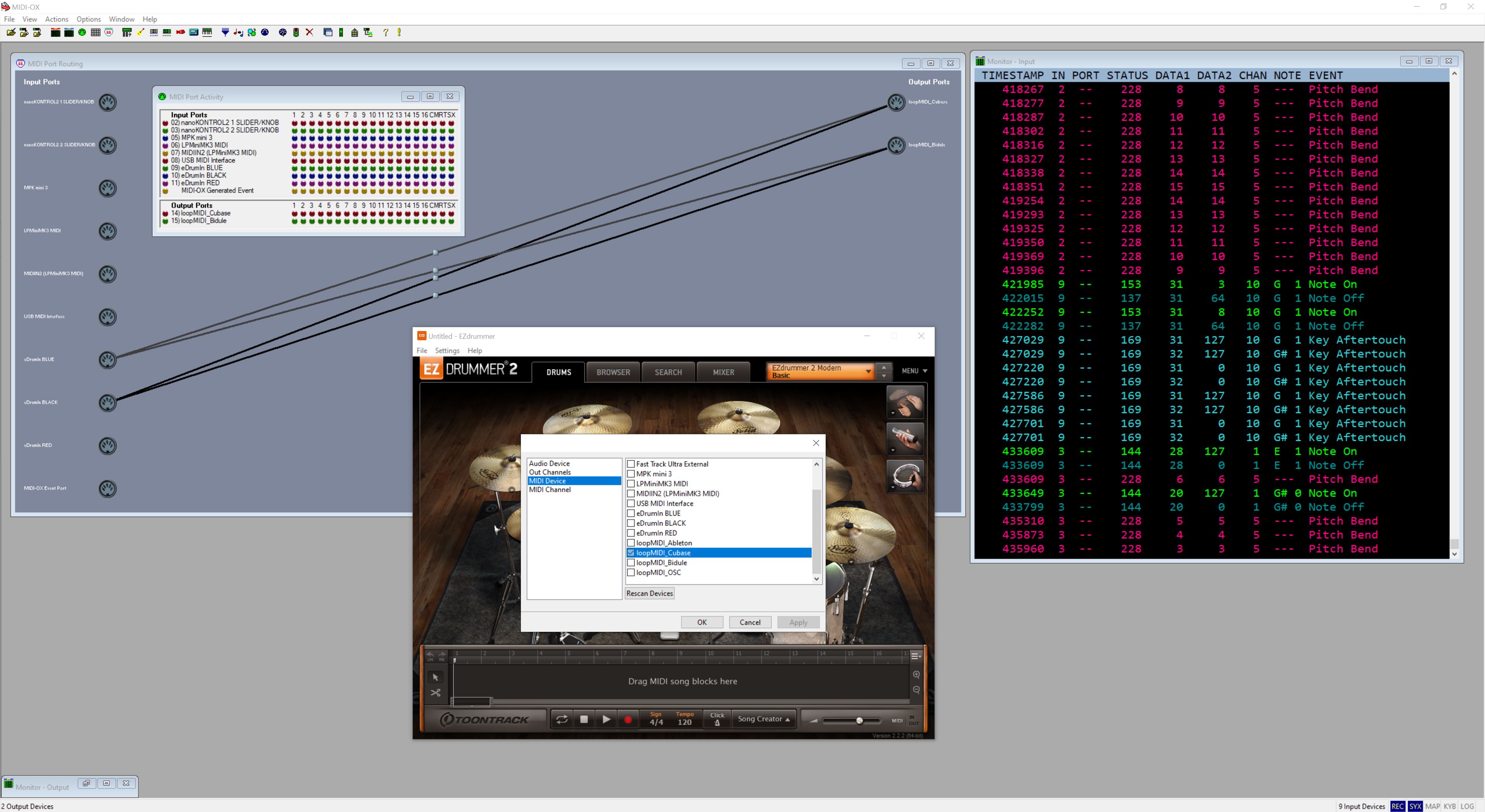Zoom in on EZdrummer song track
The height and width of the screenshot is (812, 1485).
[916, 674]
